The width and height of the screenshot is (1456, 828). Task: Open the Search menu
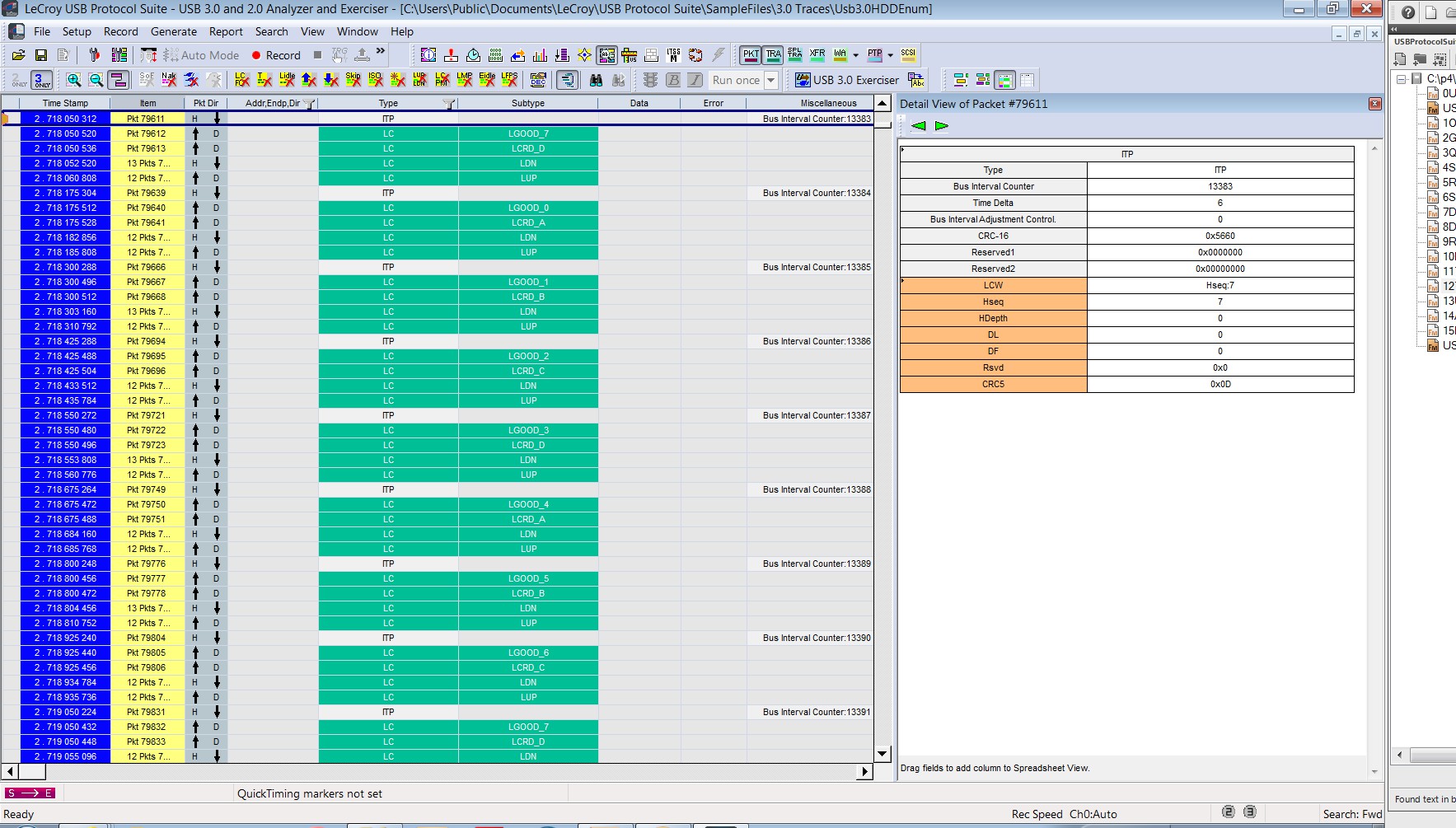pos(271,31)
